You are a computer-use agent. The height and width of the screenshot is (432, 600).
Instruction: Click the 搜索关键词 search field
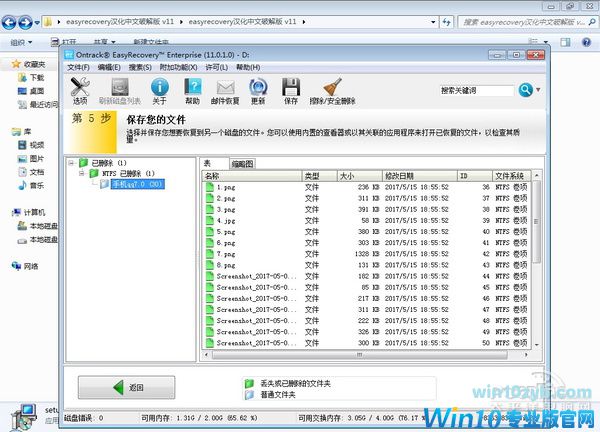[476, 91]
